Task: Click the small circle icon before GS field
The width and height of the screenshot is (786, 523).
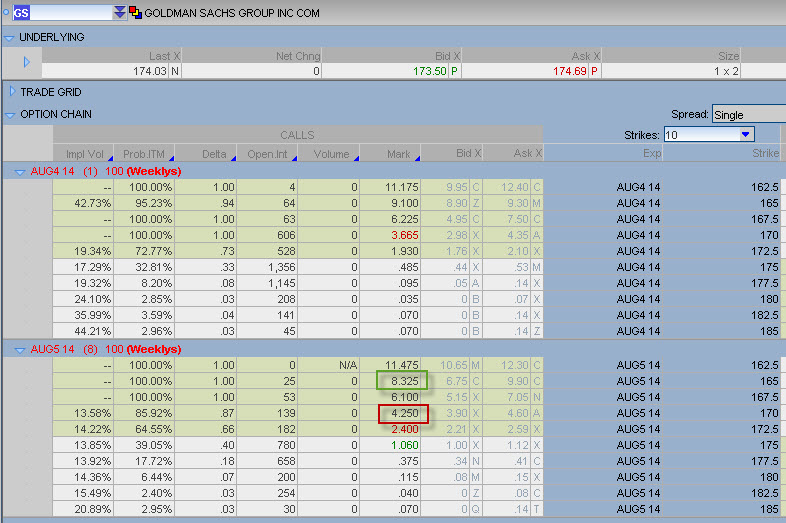Action: coord(6,13)
